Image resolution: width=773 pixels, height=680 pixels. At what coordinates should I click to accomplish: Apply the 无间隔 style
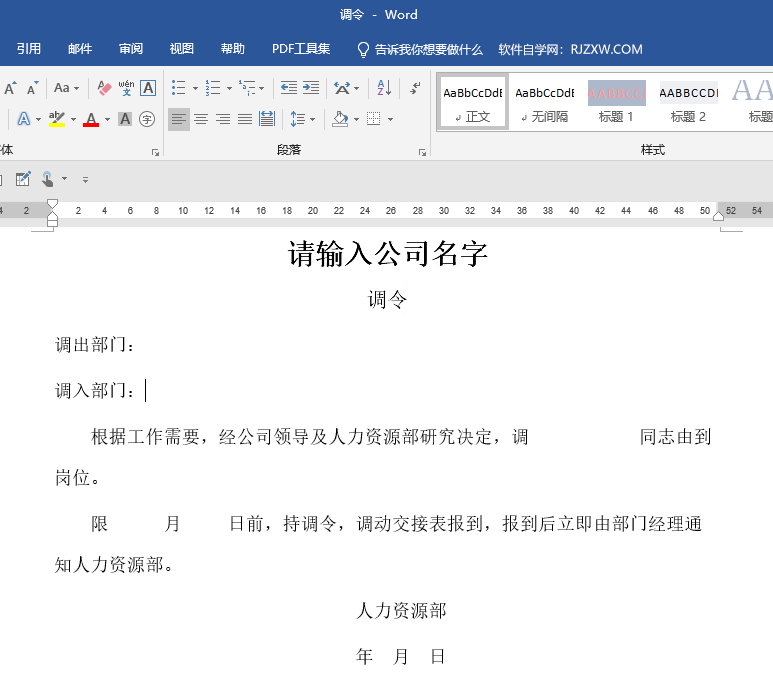pyautogui.click(x=545, y=103)
